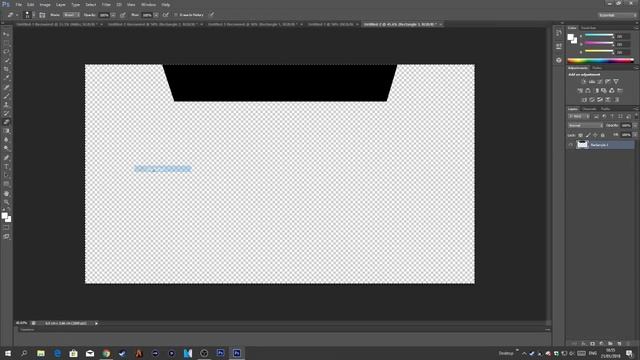Image resolution: width=640 pixels, height=360 pixels.
Task: Toggle the lock all option for the layer
Action: click(603, 135)
